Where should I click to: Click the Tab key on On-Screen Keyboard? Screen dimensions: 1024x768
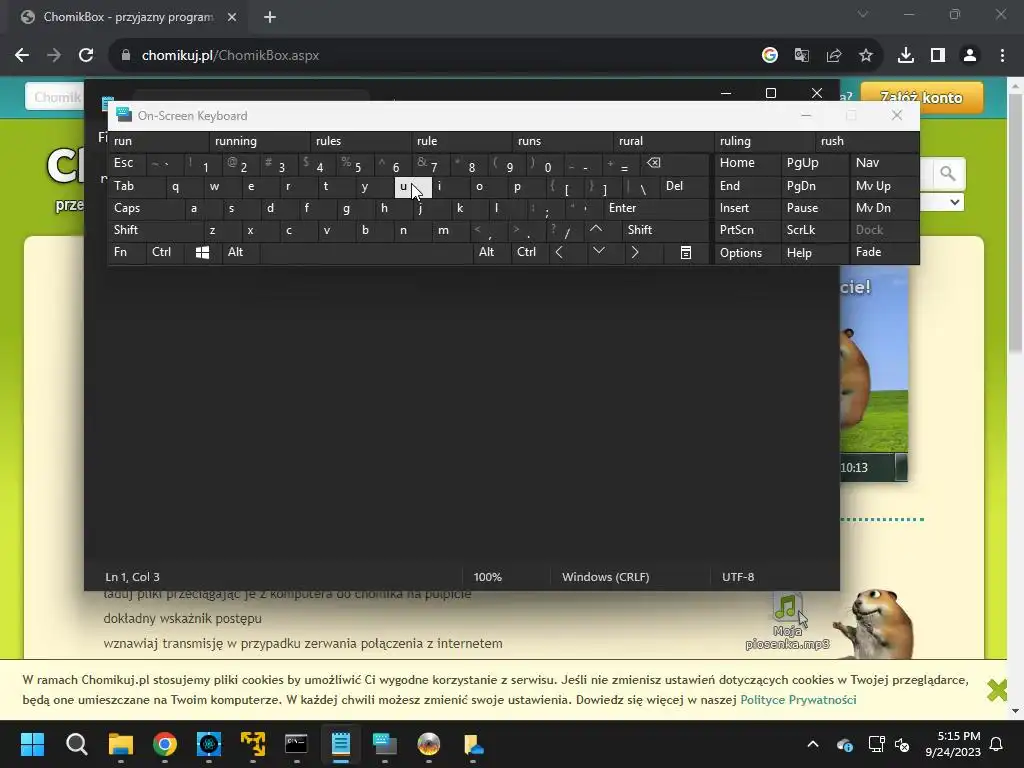136,186
